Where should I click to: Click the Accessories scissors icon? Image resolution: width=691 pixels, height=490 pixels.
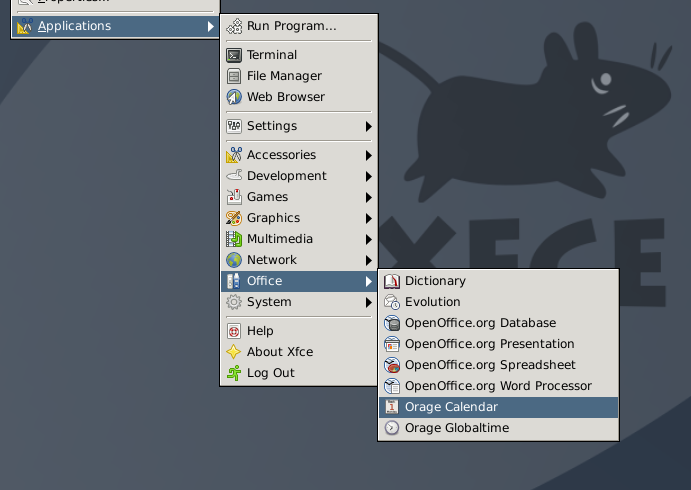pos(234,155)
